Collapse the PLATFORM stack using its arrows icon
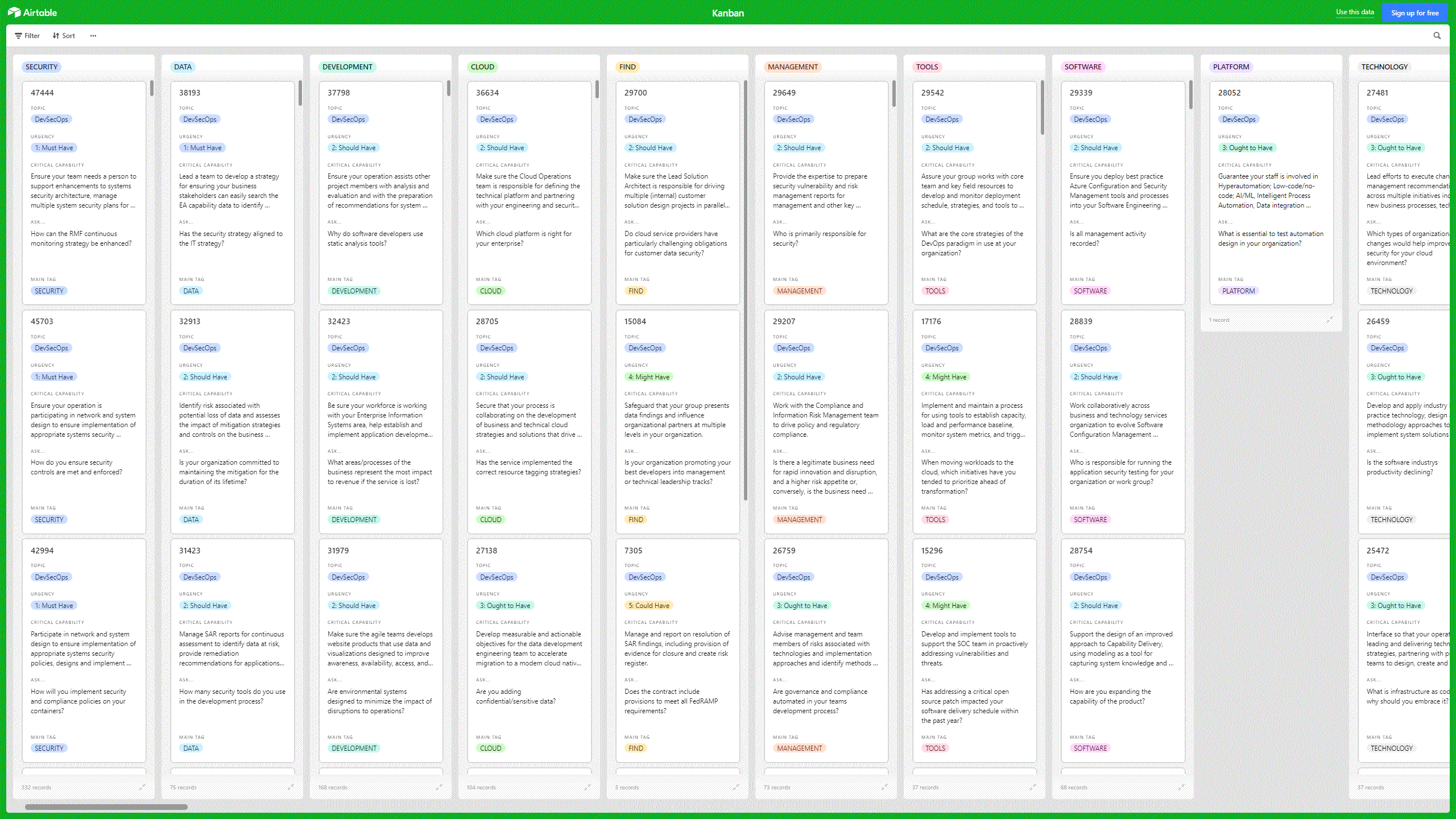This screenshot has height=819, width=1456. pyautogui.click(x=1330, y=320)
